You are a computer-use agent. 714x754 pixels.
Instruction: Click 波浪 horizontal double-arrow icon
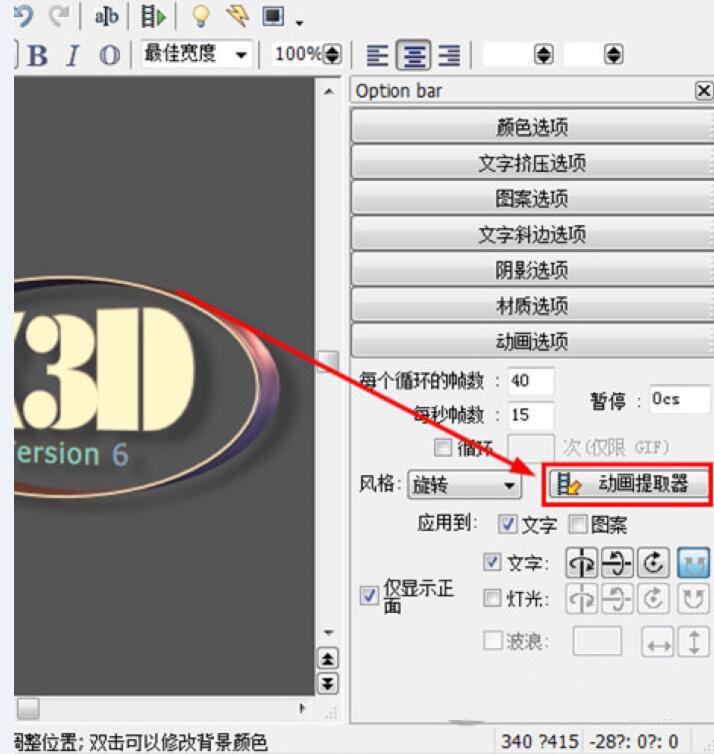click(x=658, y=642)
